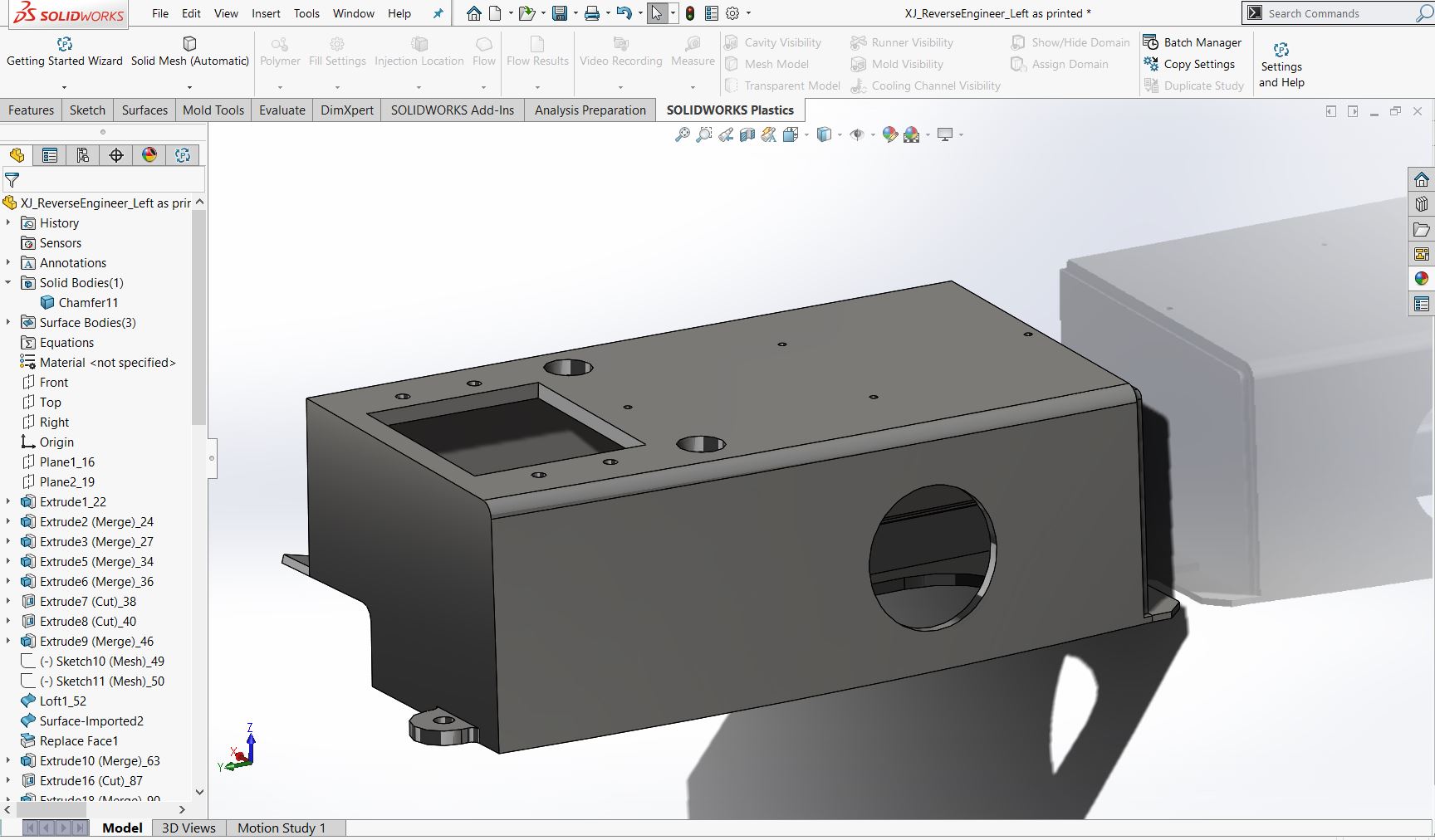Open the 3D Views tab

[189, 828]
